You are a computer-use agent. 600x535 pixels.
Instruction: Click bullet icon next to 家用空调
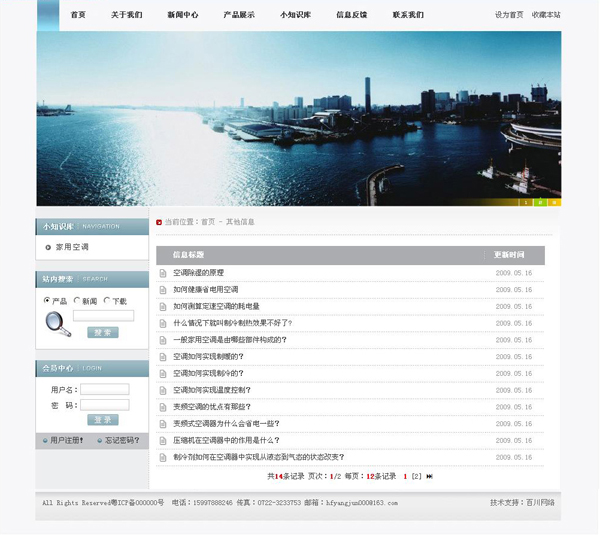point(47,247)
